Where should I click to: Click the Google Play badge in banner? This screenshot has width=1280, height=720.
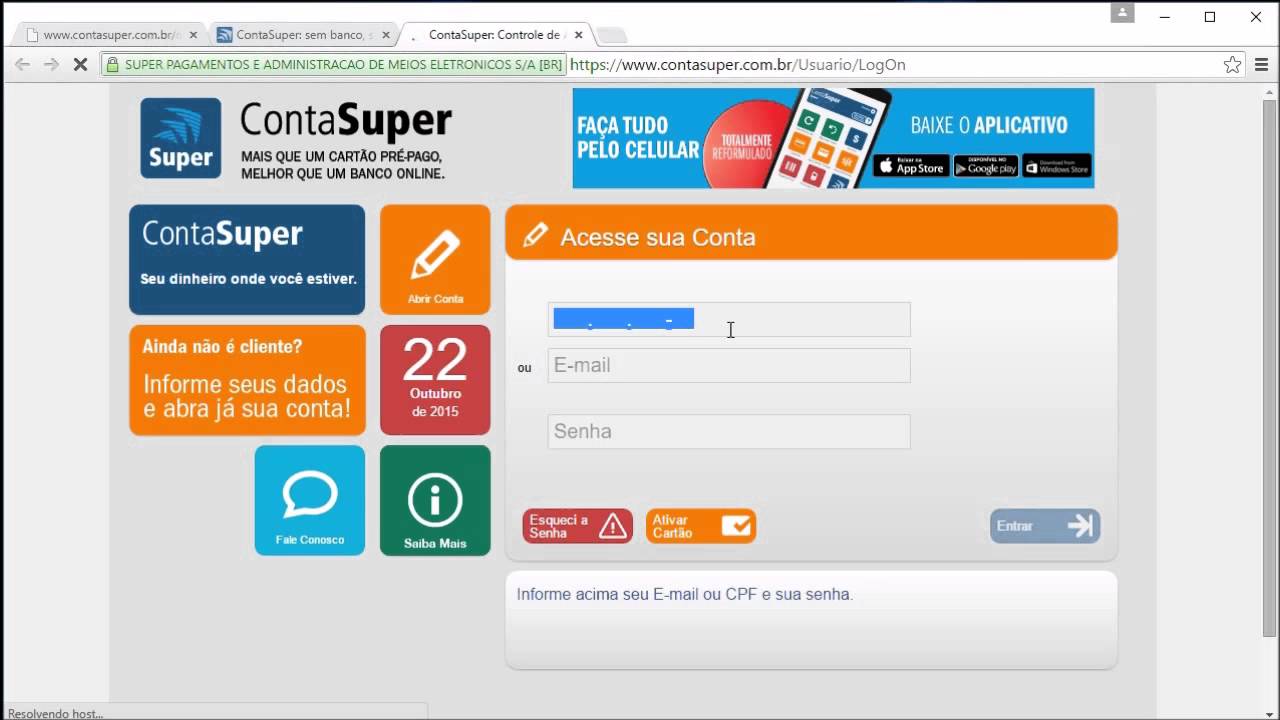986,166
